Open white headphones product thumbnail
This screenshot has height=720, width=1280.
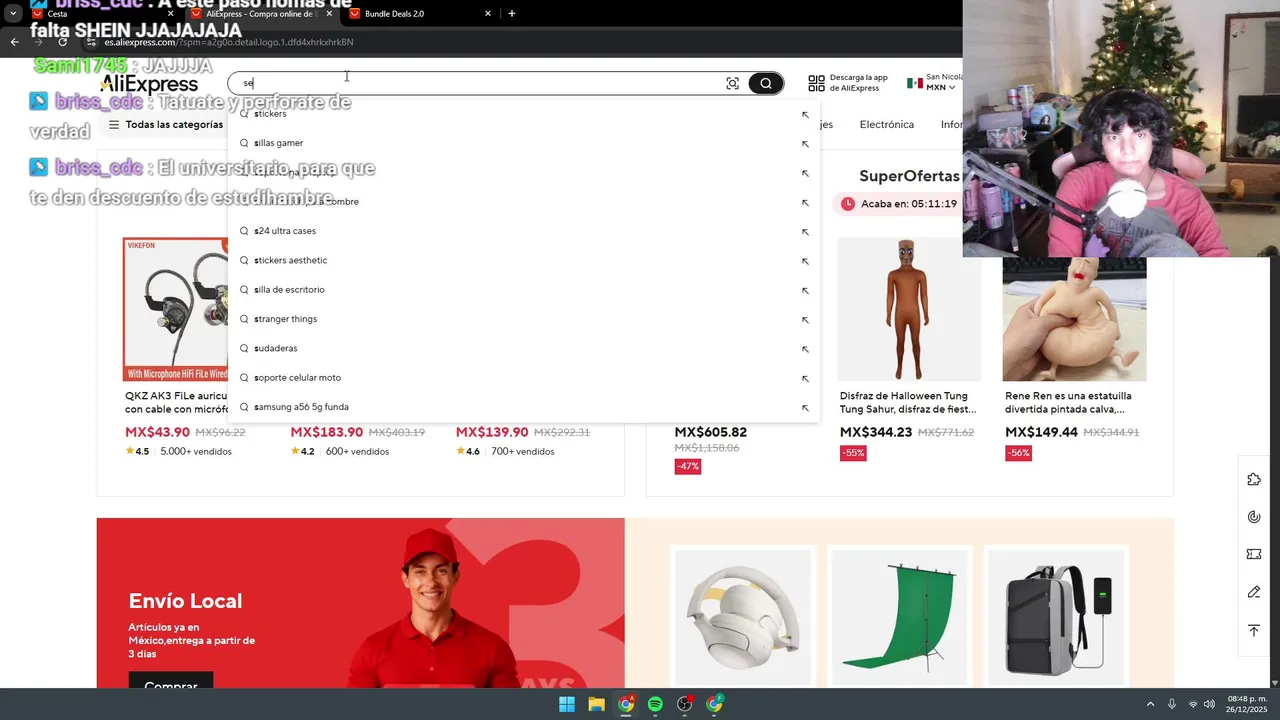click(x=743, y=617)
